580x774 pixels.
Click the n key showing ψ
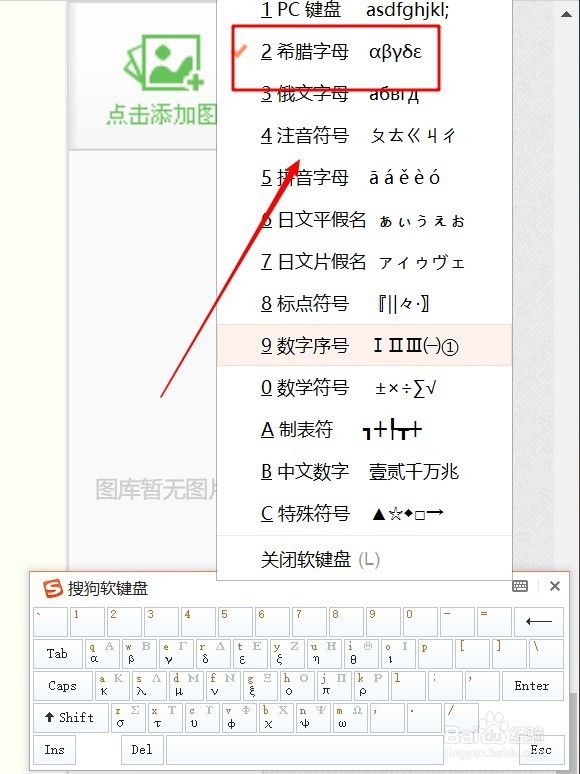[x=313, y=717]
